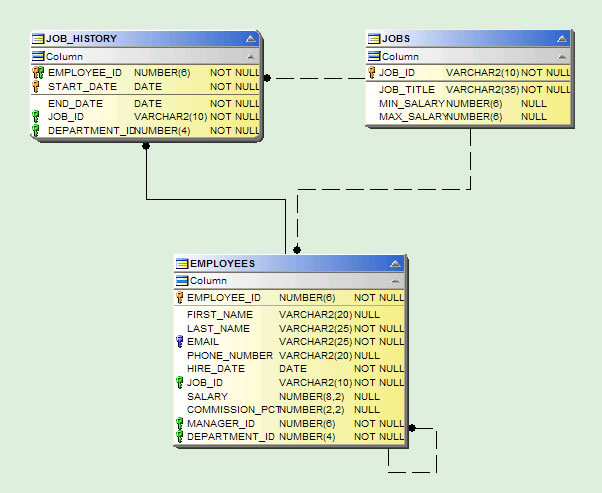Image resolution: width=602 pixels, height=493 pixels.
Task: Click green foreign key icon beside MANAGER_ID
Action: 180,424
